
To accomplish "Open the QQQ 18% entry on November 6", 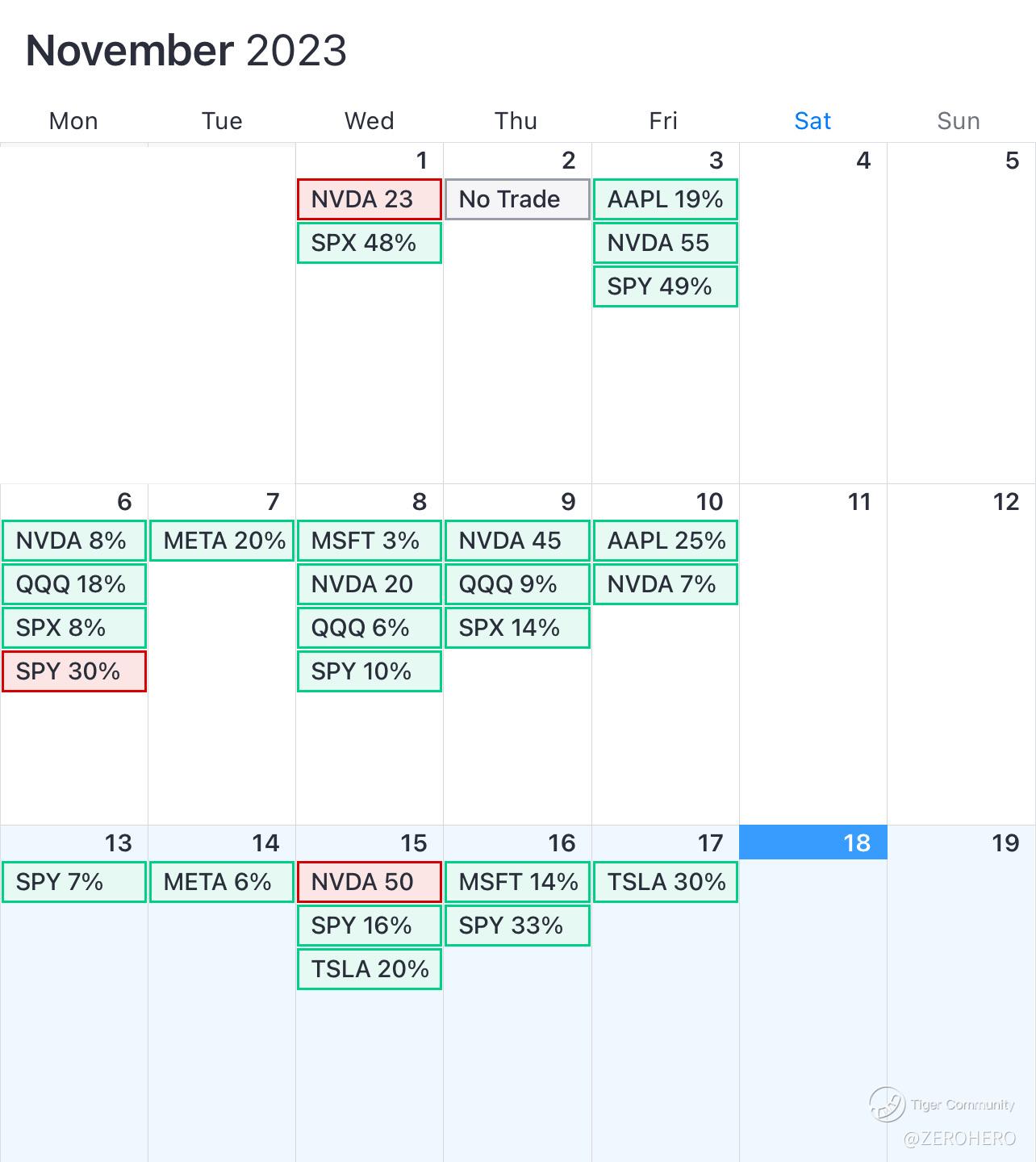I will 74,584.
